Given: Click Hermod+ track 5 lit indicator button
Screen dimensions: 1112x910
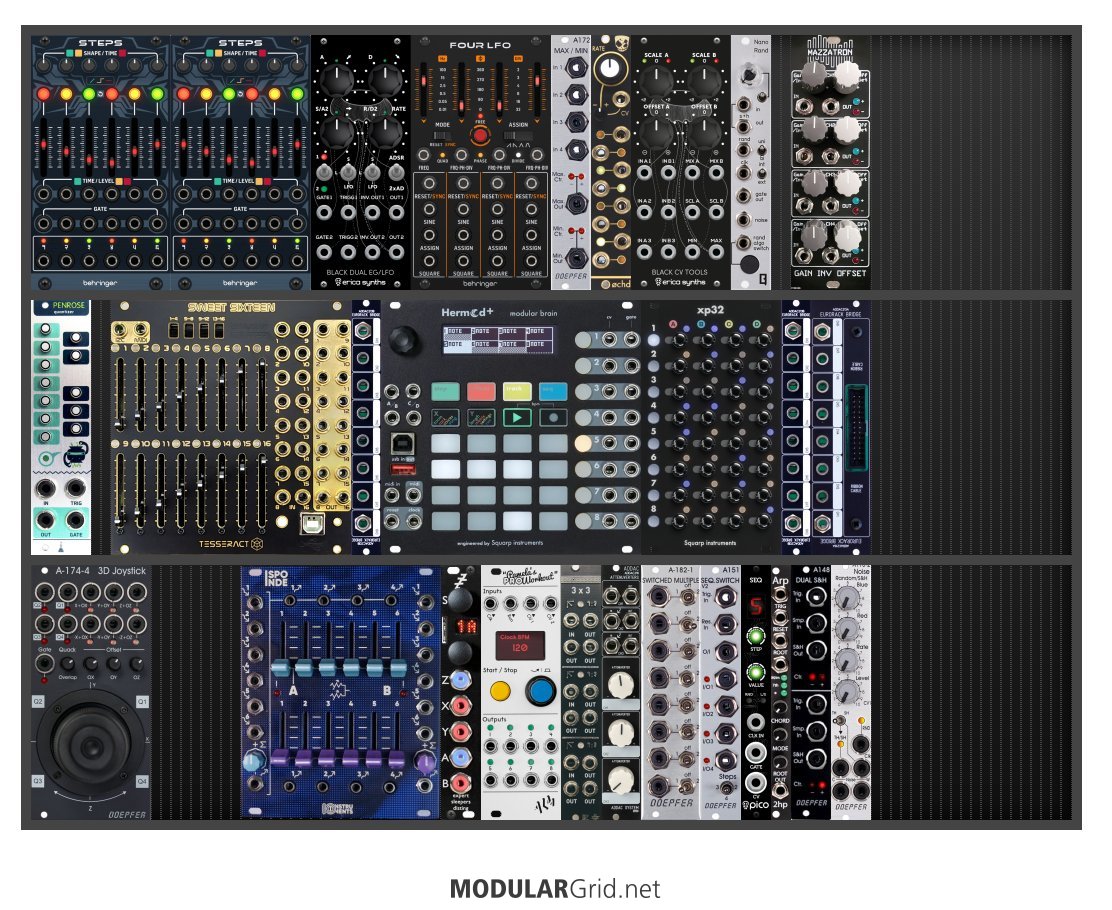Looking at the screenshot, I should 583,443.
